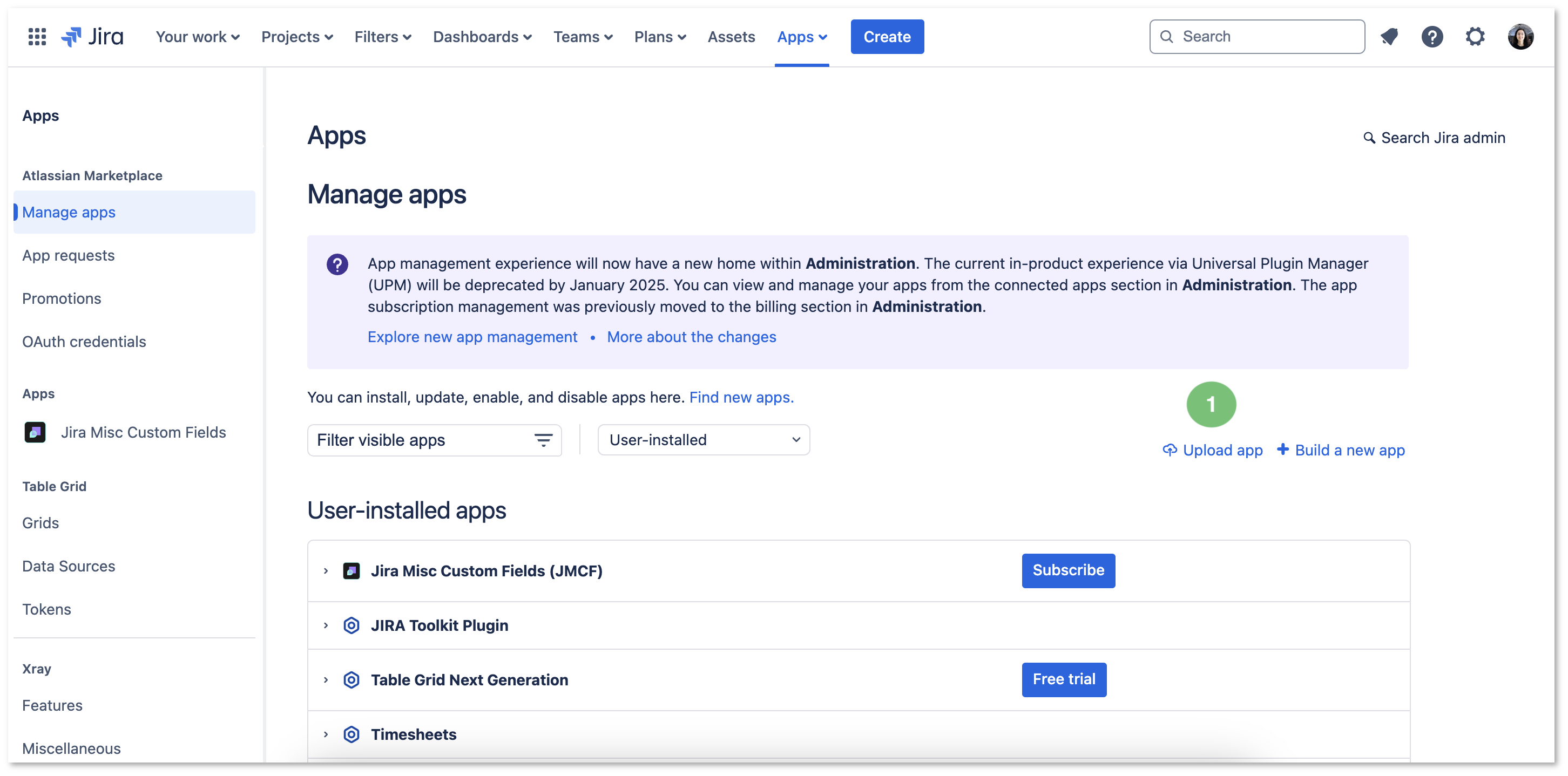Open Miscellaneous under Xray
Image resolution: width=1568 pixels, height=776 pixels.
pyautogui.click(x=71, y=748)
